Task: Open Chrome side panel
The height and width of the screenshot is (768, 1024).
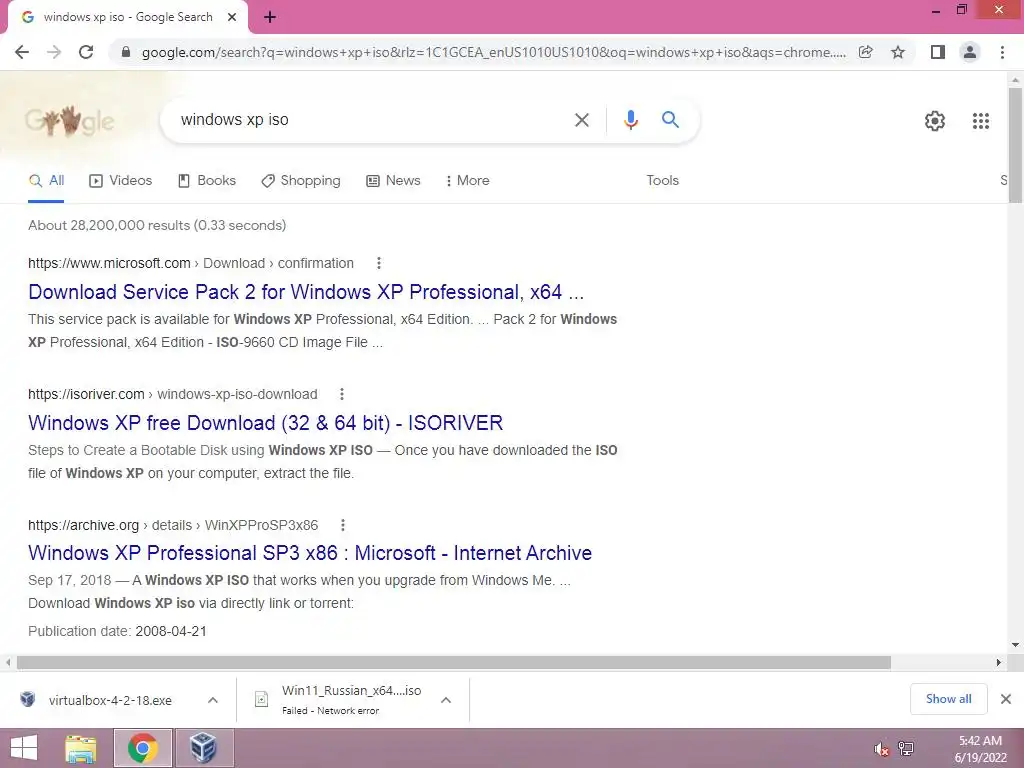Action: pos(938,52)
